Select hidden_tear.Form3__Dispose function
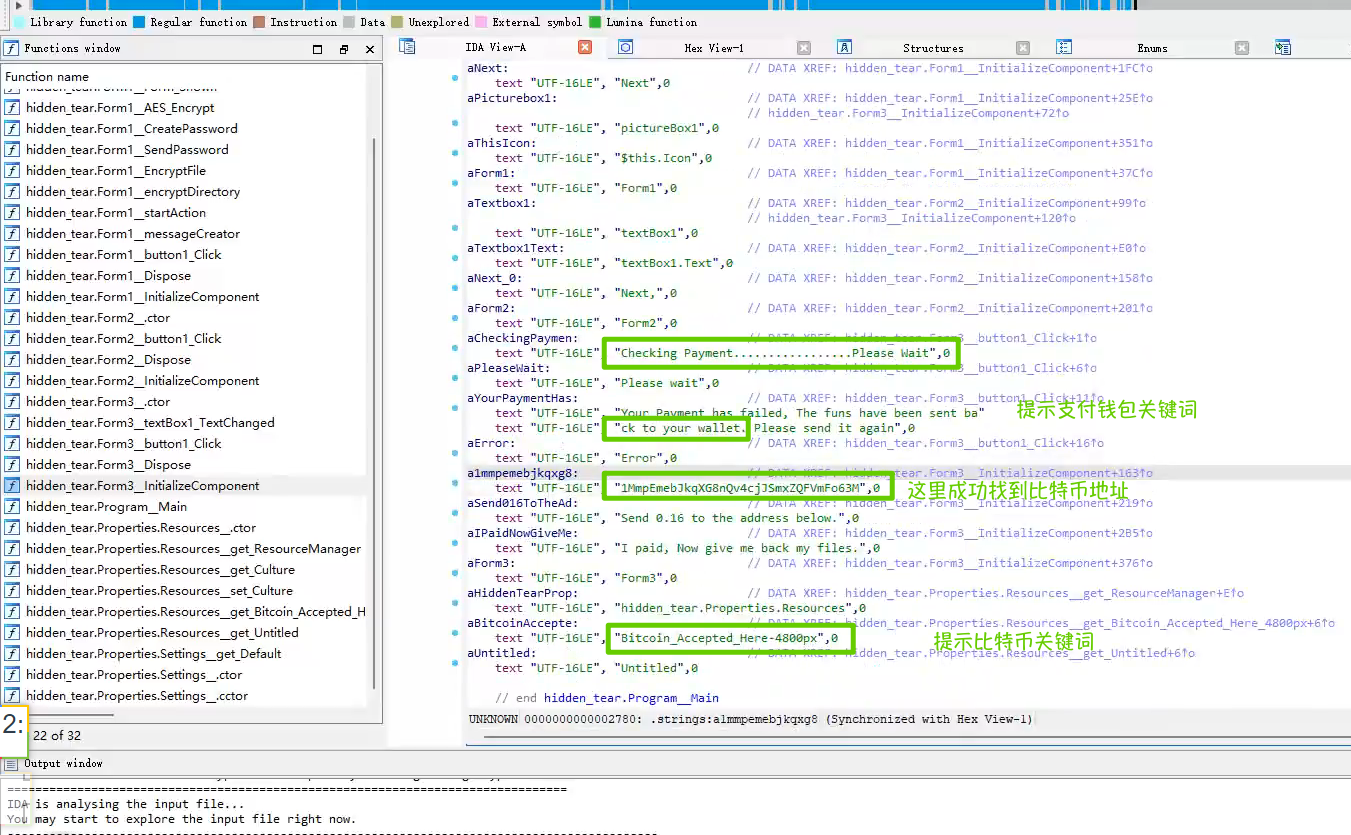The height and width of the screenshot is (835, 1351). [108, 464]
